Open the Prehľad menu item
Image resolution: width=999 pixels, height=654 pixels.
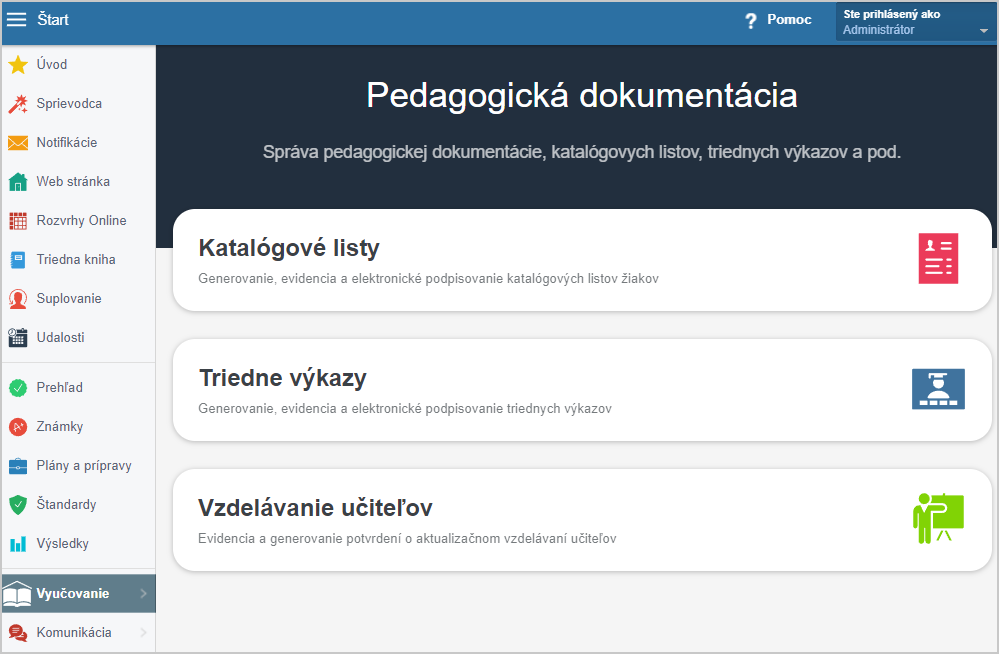coord(78,388)
